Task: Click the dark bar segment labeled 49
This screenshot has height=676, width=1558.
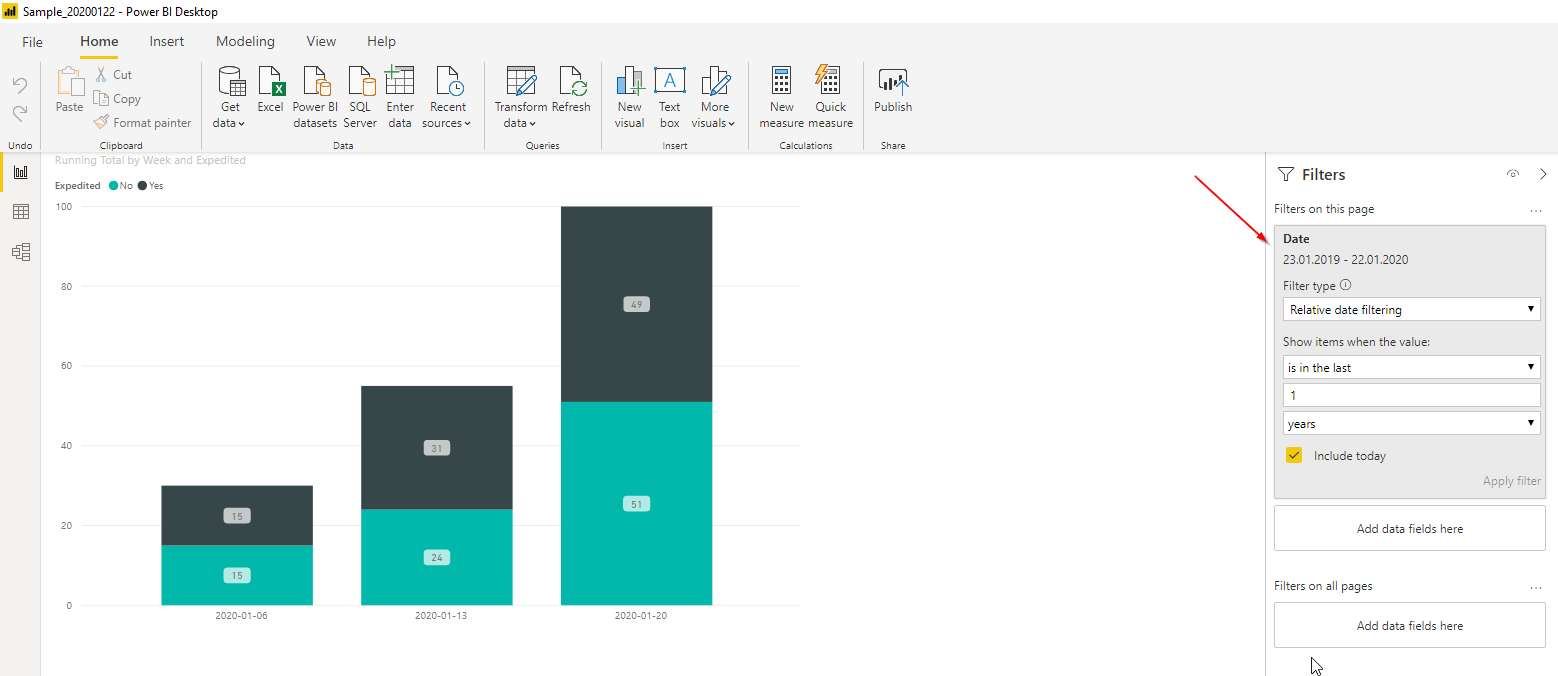Action: (x=636, y=304)
